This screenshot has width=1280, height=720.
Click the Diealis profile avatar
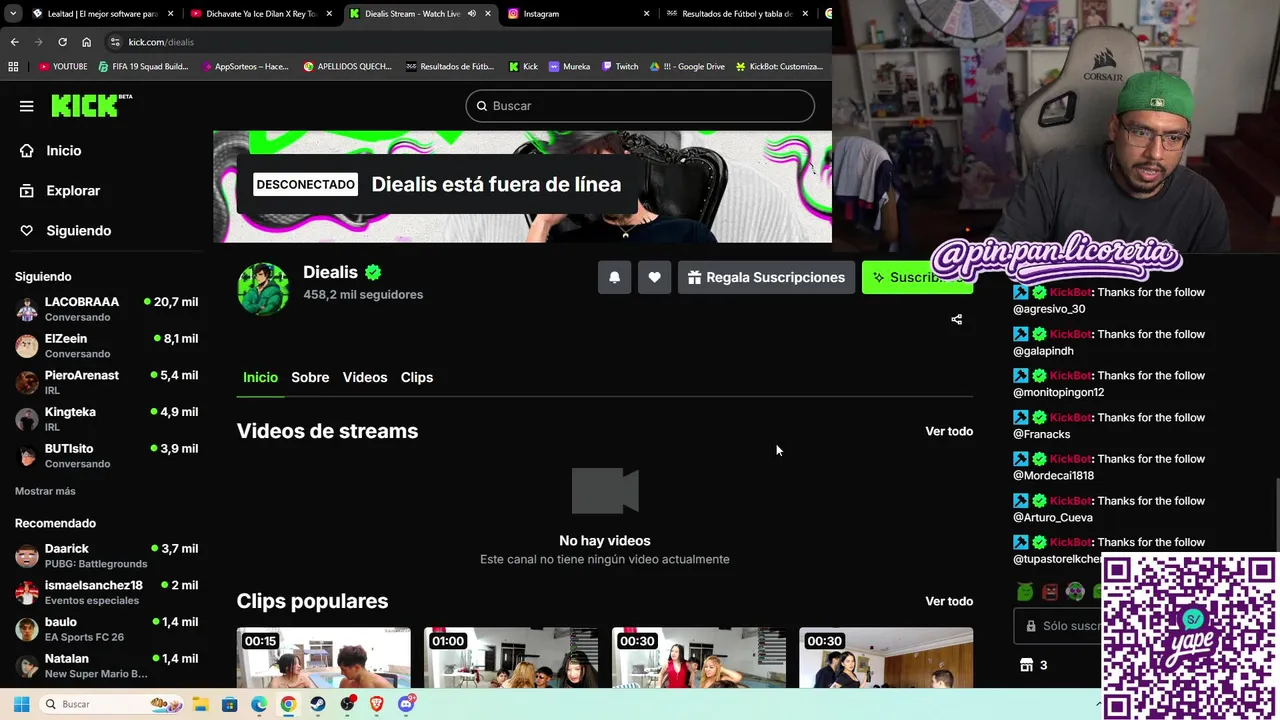(x=263, y=289)
